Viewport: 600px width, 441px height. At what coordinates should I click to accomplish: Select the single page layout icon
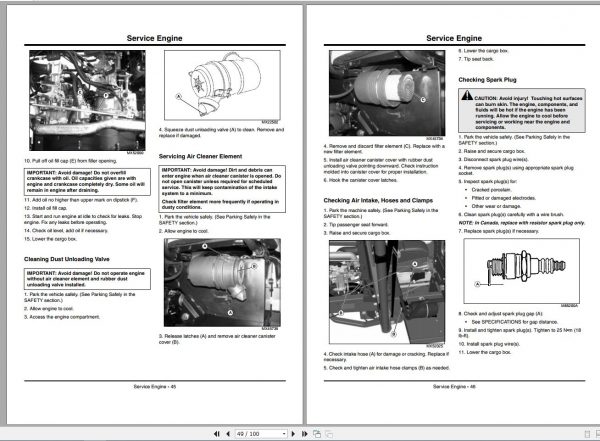tap(587, 434)
